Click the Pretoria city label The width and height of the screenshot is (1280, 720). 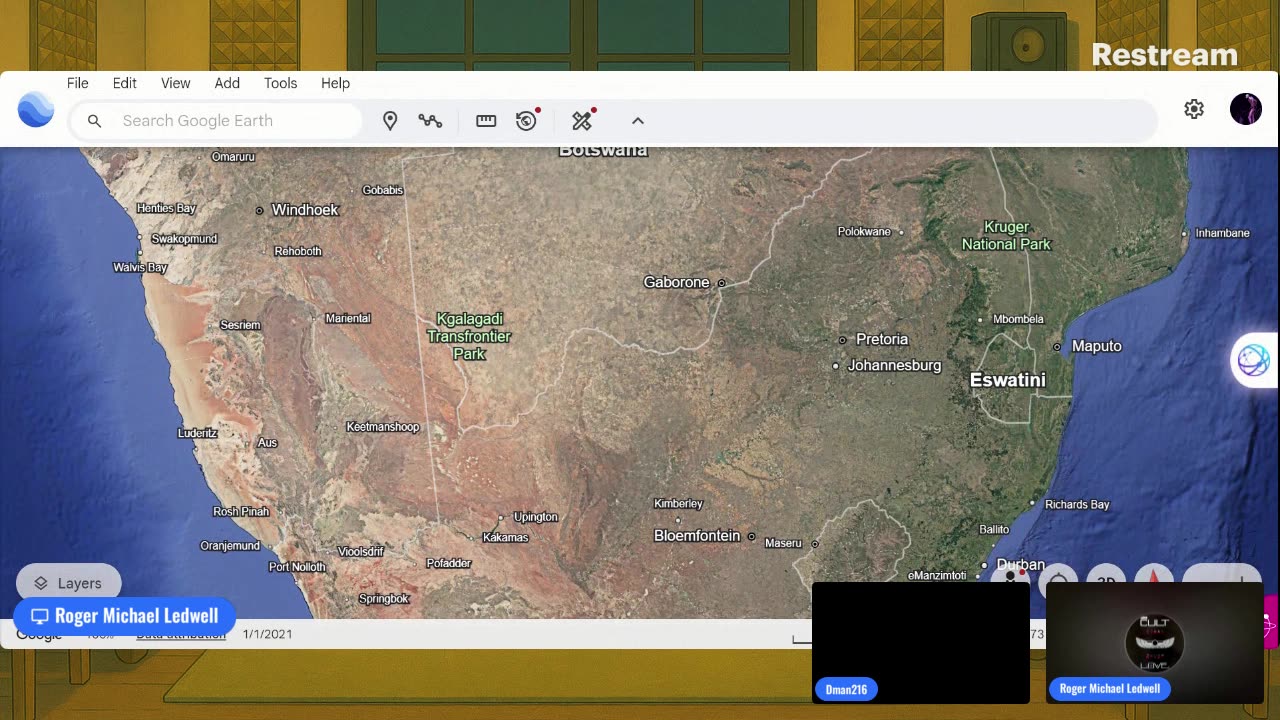882,339
